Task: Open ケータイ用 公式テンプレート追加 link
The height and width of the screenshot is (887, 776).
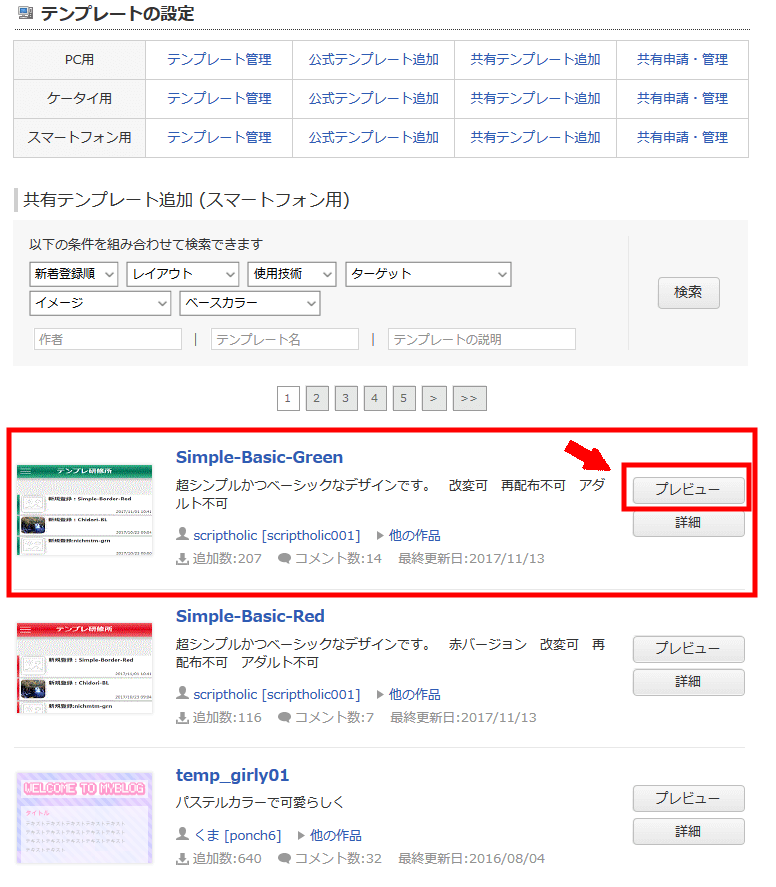Action: click(373, 98)
